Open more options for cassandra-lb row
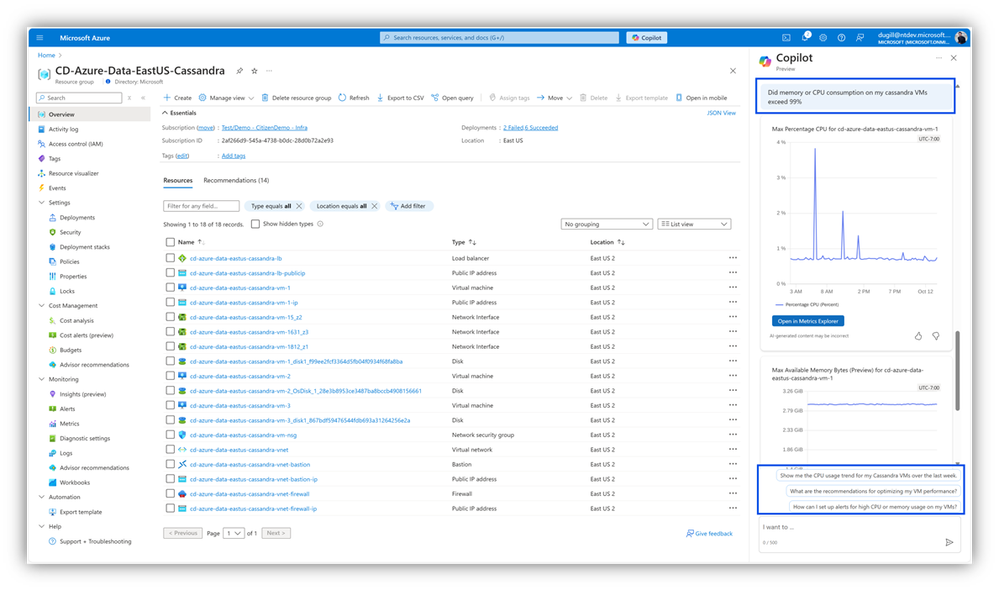This screenshot has height=591, width=999. click(733, 258)
